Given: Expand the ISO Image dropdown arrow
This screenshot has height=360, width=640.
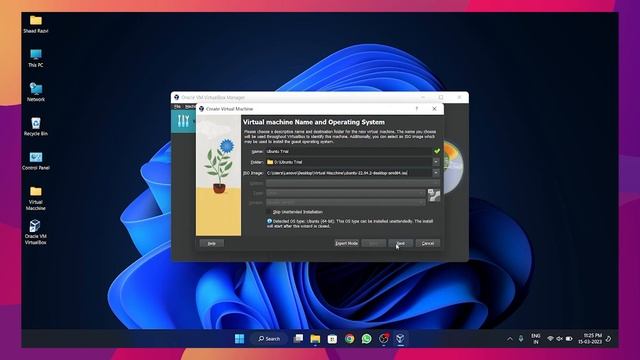Looking at the screenshot, I should pos(436,173).
